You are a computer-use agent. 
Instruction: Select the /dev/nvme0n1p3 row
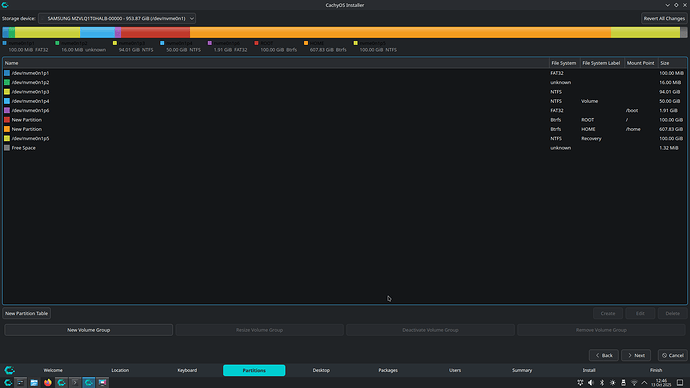pos(345,92)
